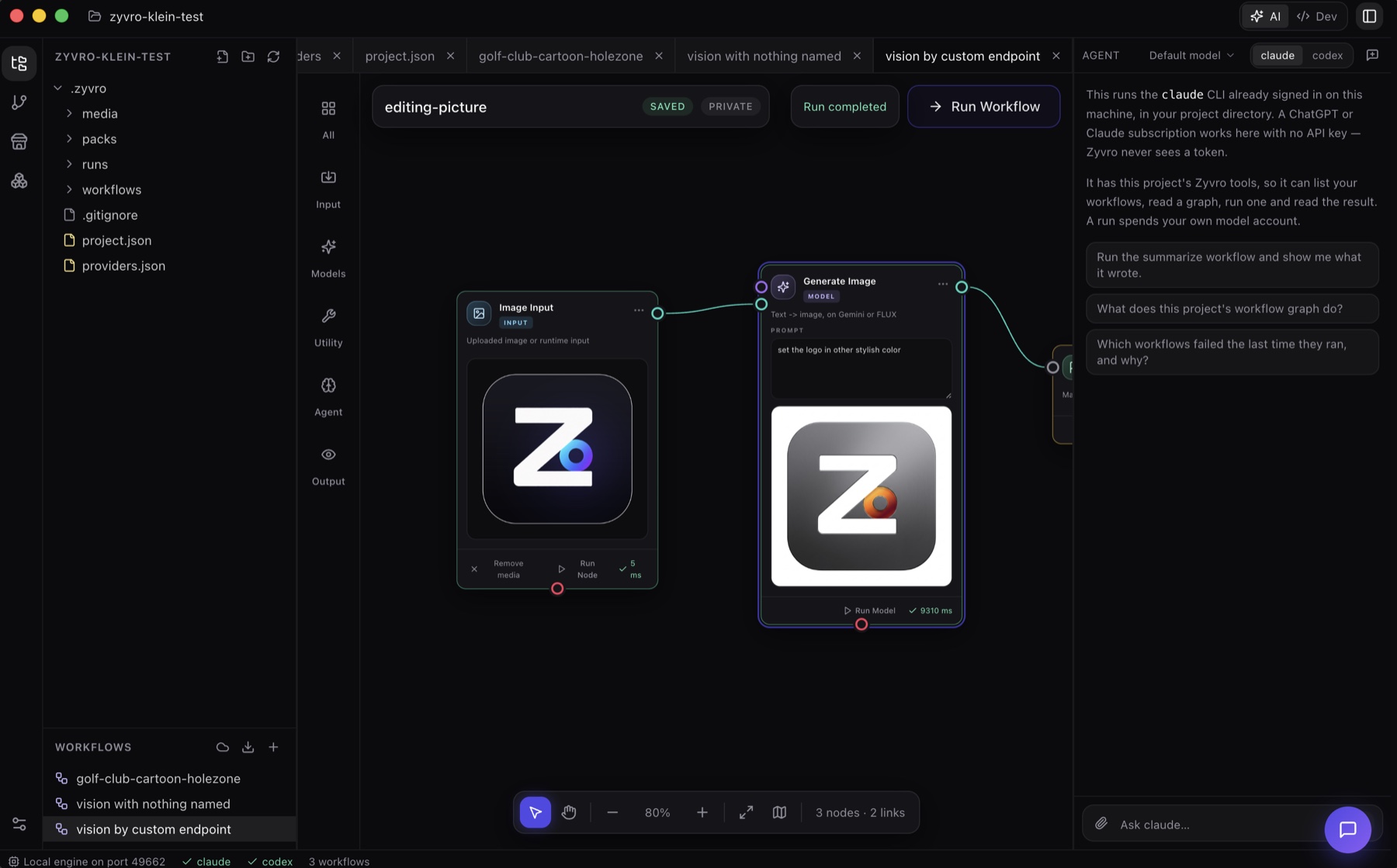Switch to Dev mode
The height and width of the screenshot is (868, 1397).
(1317, 16)
